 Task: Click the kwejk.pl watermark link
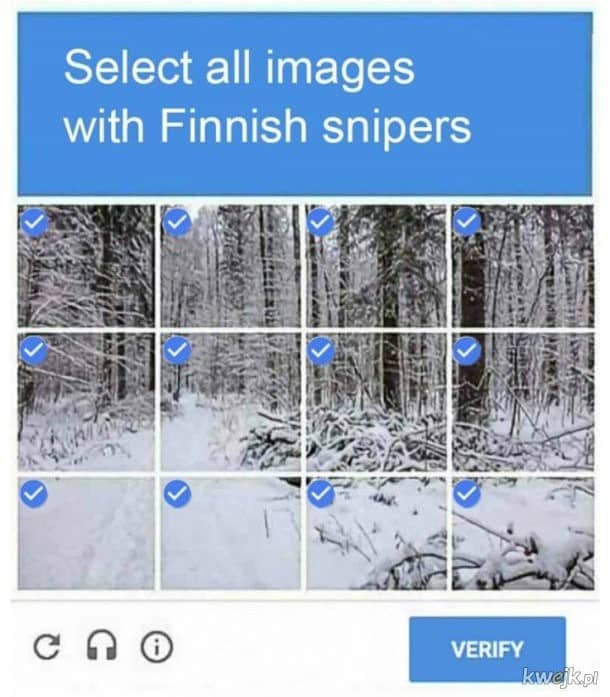[x=560, y=676]
